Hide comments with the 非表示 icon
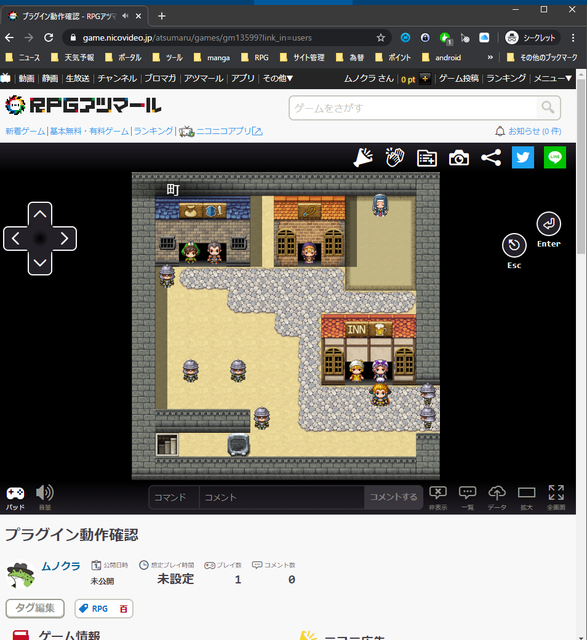Image resolution: width=587 pixels, height=640 pixels. pyautogui.click(x=438, y=498)
